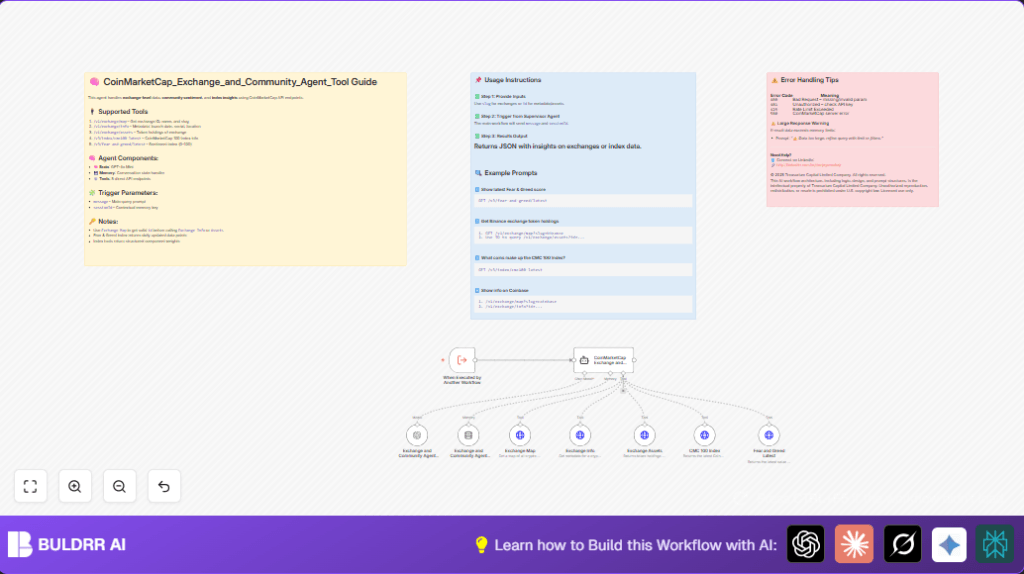
Task: Click the CMC 100 index code block
Action: point(583,270)
